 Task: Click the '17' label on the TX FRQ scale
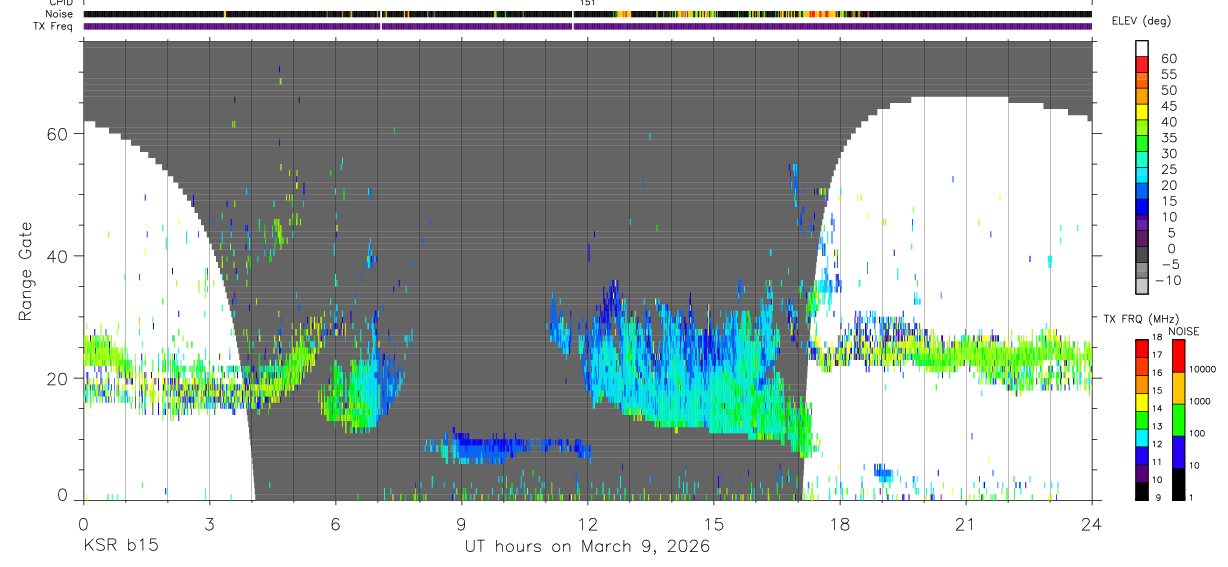1157,355
